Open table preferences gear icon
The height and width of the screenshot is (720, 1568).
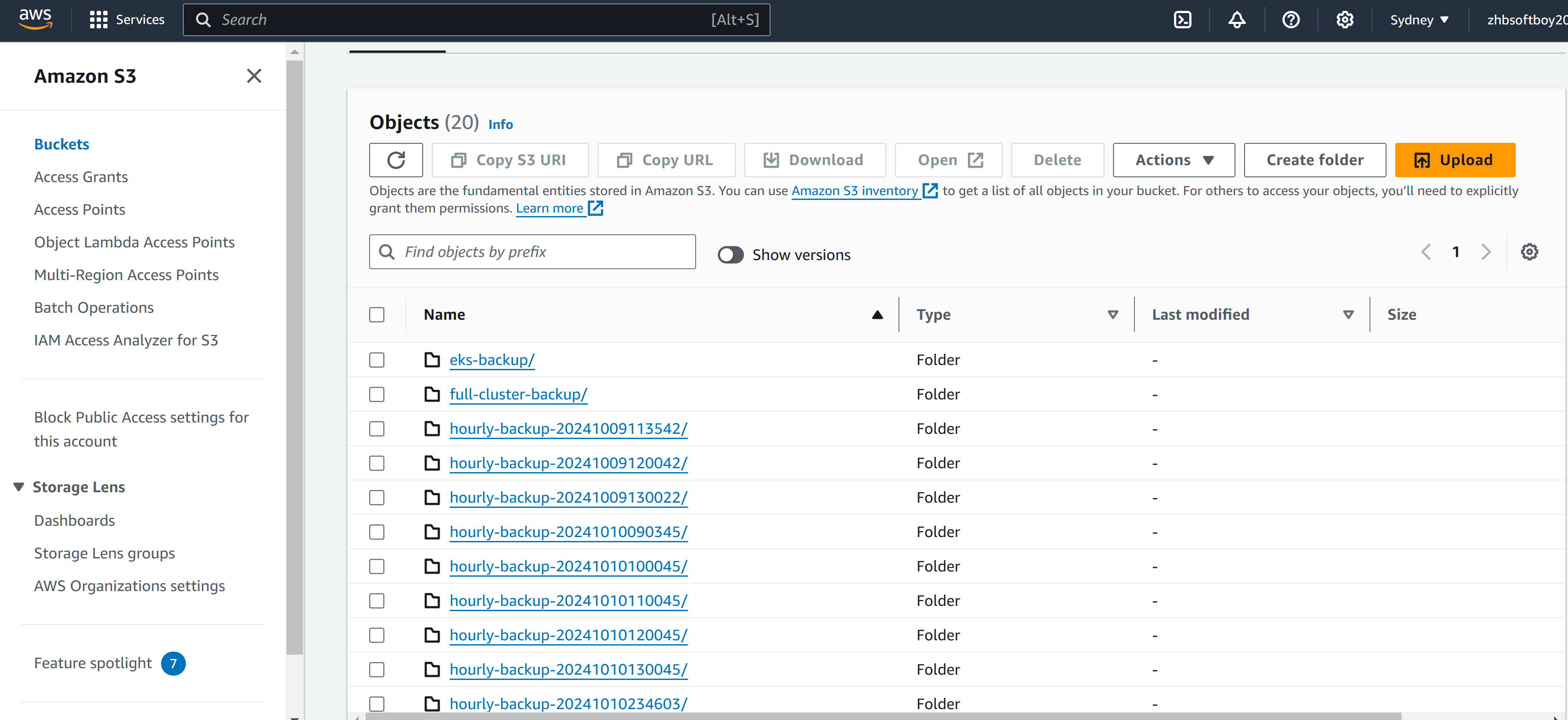tap(1529, 252)
